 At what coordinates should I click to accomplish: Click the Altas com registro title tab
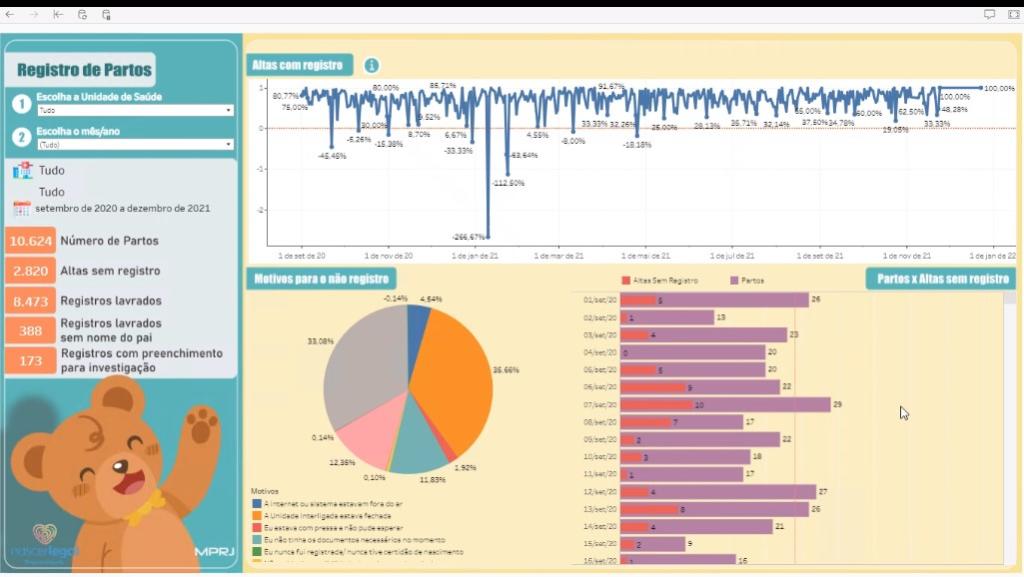click(x=299, y=66)
